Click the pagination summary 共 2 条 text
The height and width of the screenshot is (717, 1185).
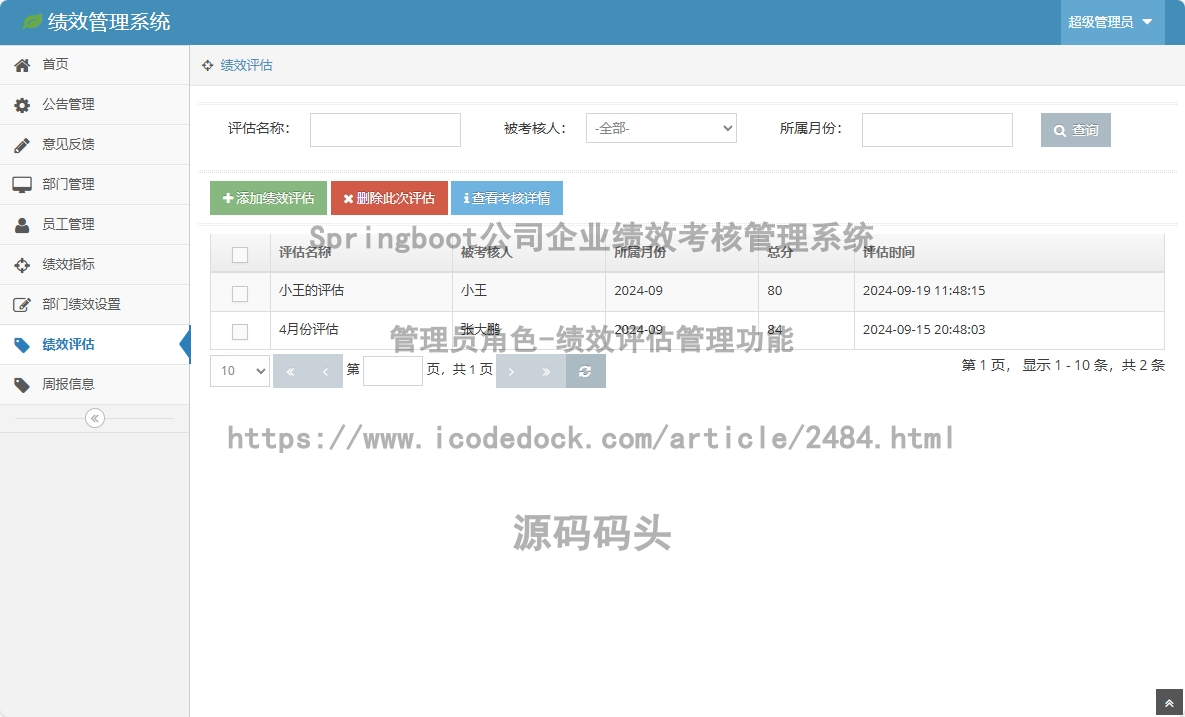pyautogui.click(x=1143, y=366)
